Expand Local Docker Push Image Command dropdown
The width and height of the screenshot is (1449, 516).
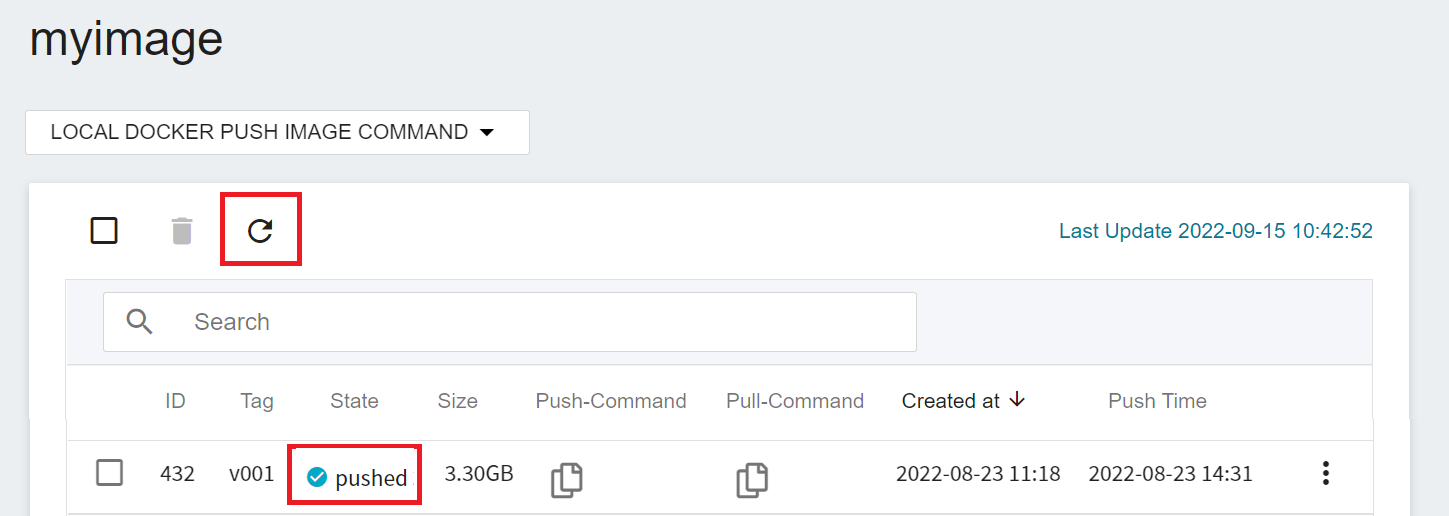(277, 132)
